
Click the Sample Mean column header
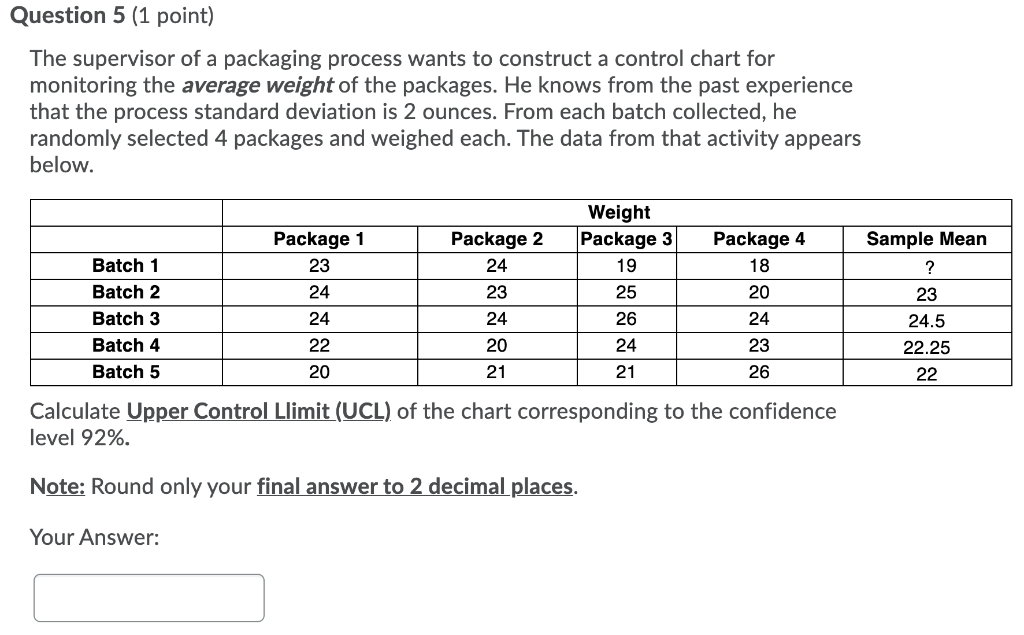(927, 239)
